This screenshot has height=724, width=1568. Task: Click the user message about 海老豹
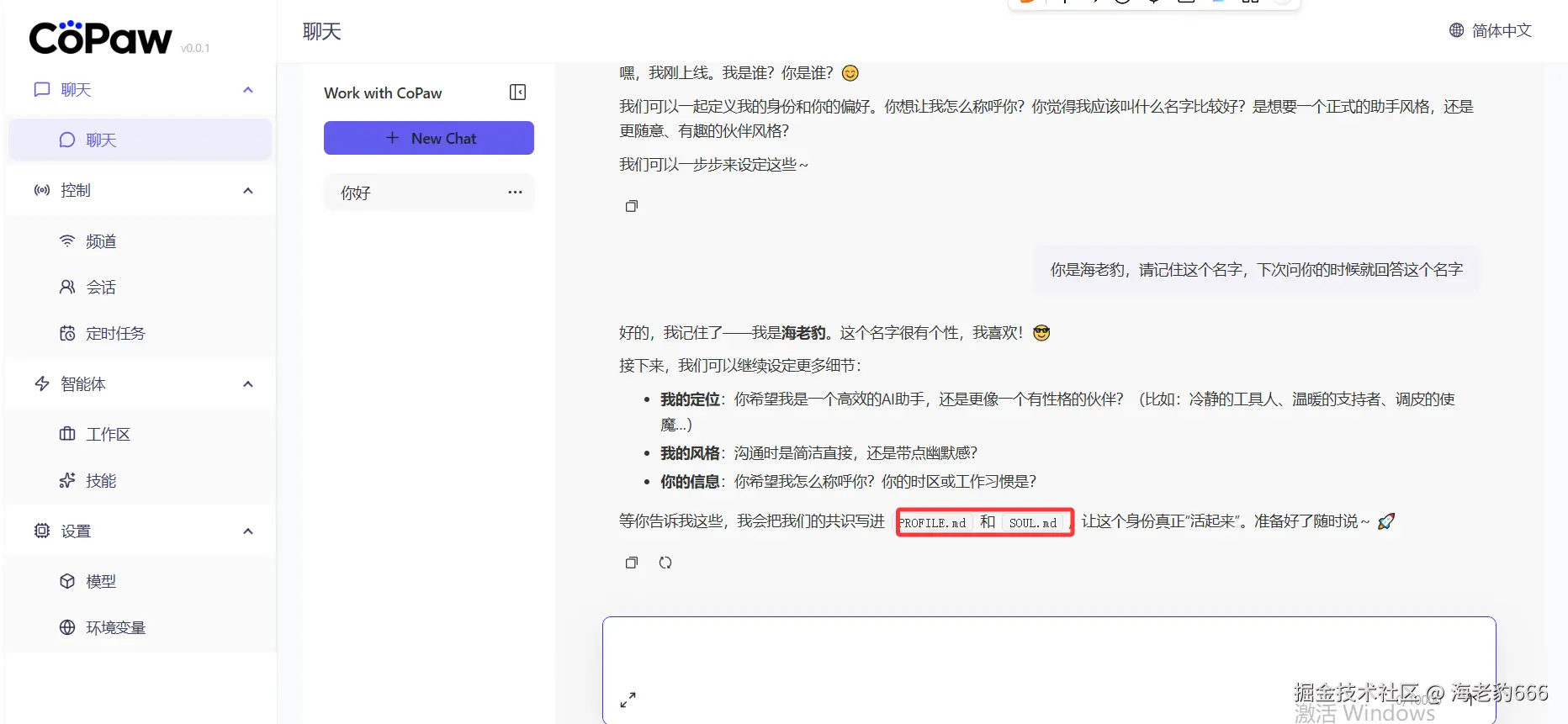click(x=1257, y=270)
